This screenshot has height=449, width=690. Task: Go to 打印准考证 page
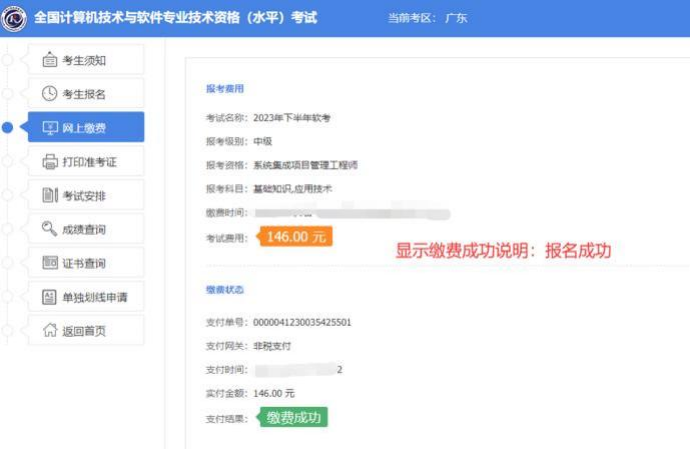click(86, 162)
